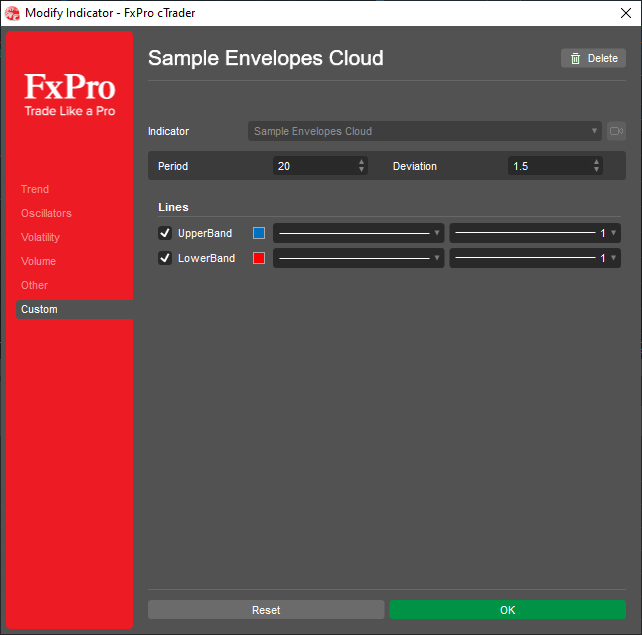Image resolution: width=642 pixels, height=635 pixels.
Task: Change the UpperBand blue color swatch
Action: click(259, 233)
